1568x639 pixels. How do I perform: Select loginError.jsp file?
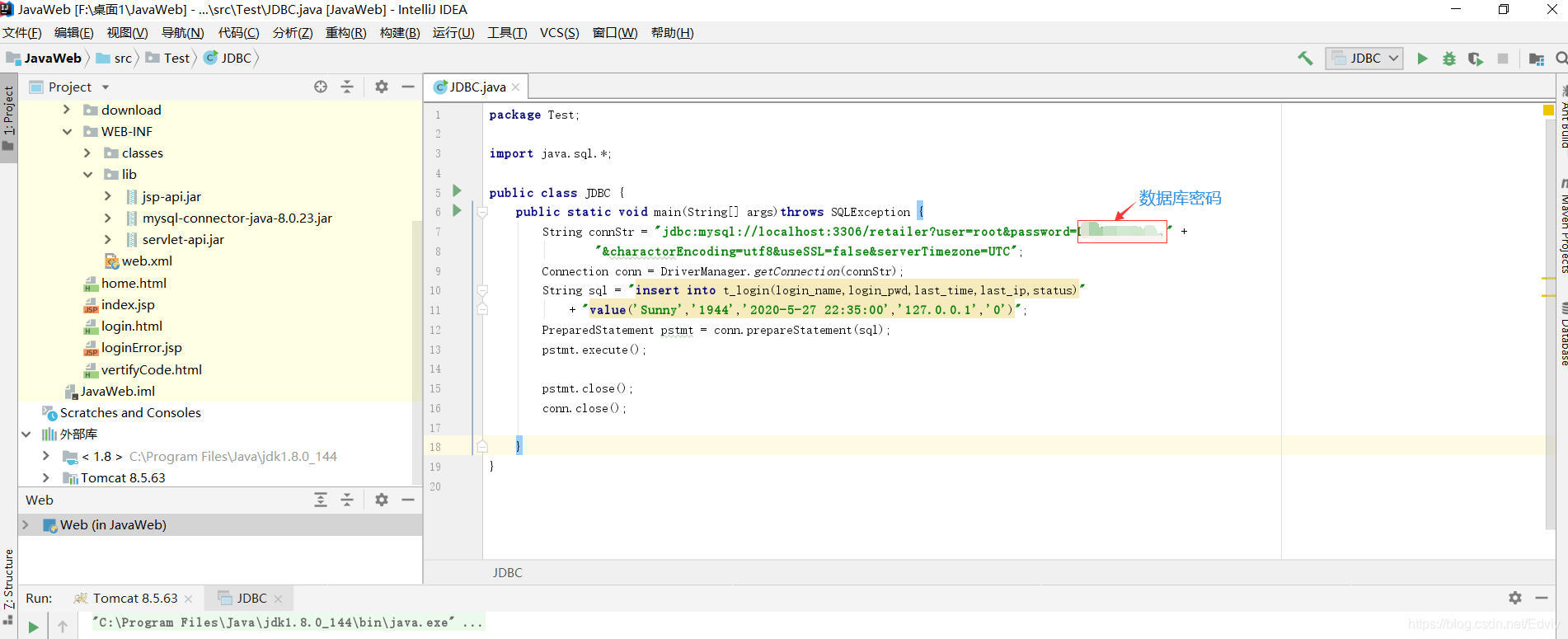pos(133,347)
